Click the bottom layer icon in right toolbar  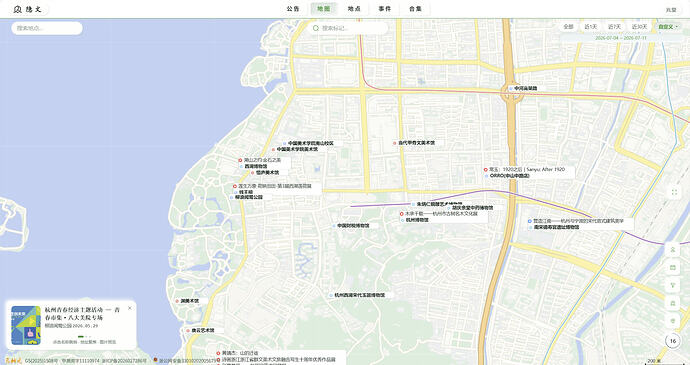[x=672, y=321]
